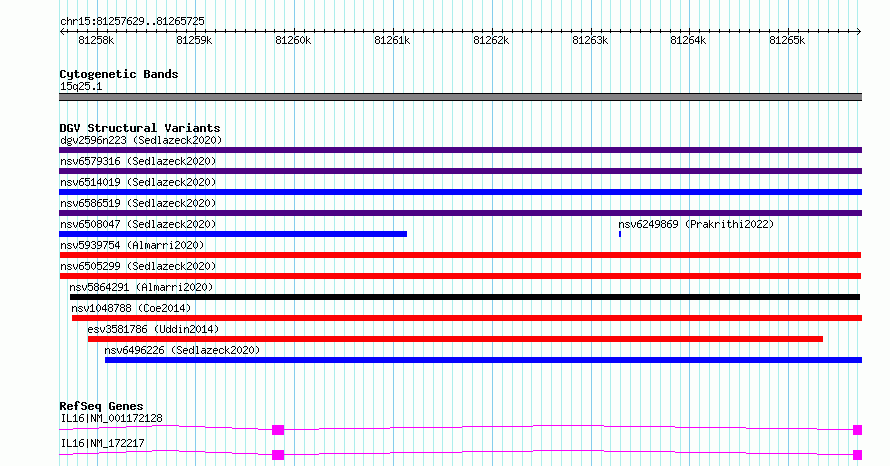Click the ruler's left arrow end
The image size is (890, 466).
tap(62, 32)
